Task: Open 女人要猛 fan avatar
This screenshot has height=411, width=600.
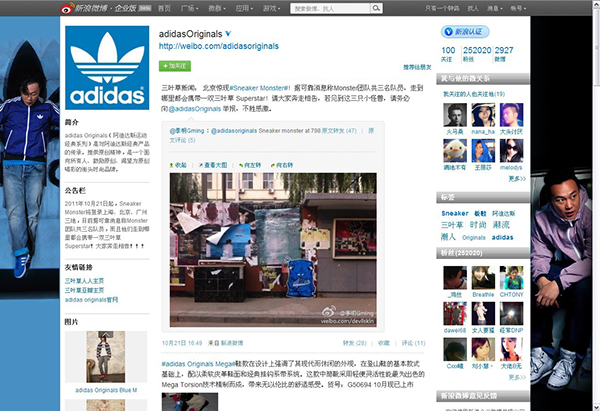Action: pos(483,313)
